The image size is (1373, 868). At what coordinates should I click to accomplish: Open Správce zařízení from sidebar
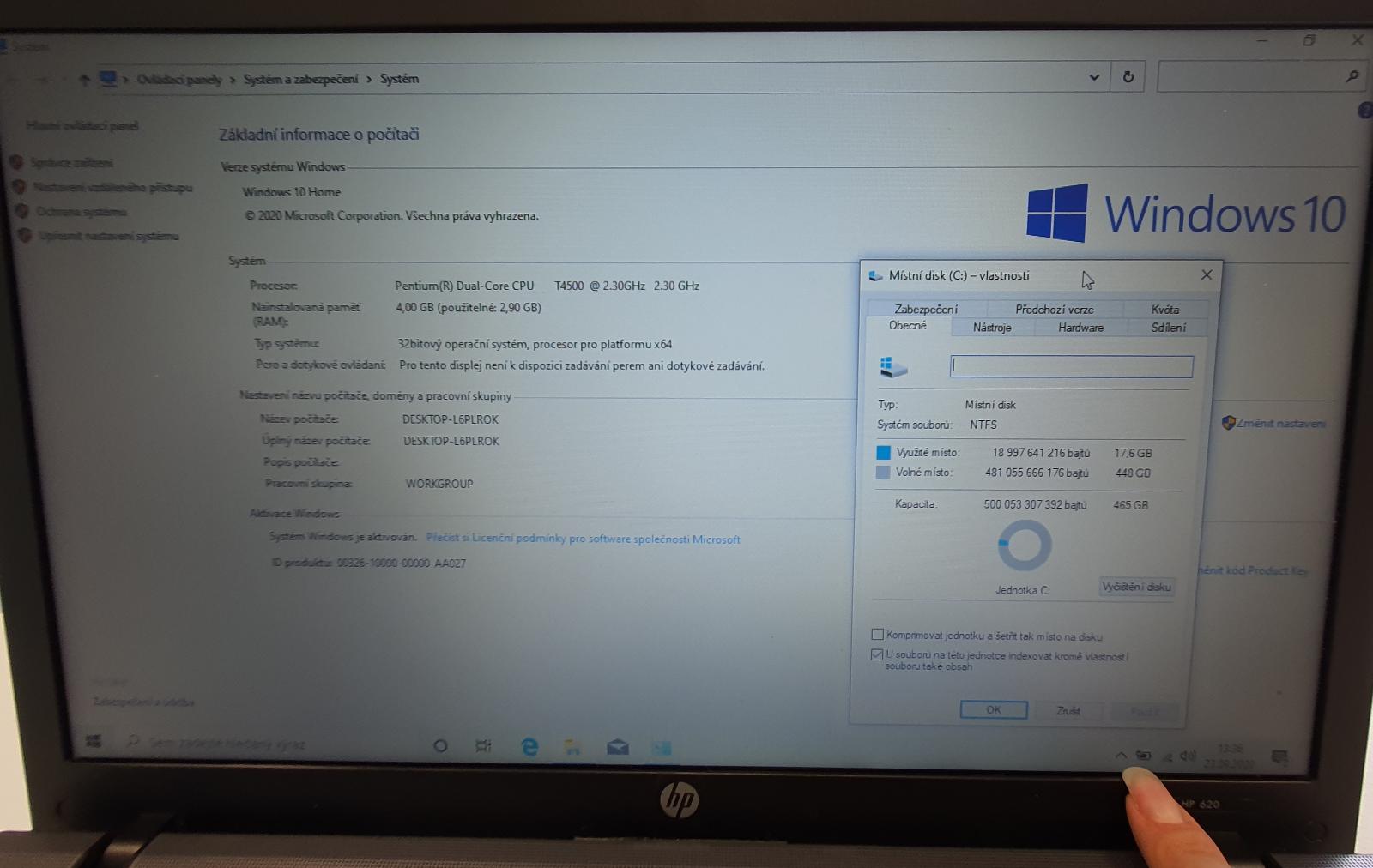point(71,162)
